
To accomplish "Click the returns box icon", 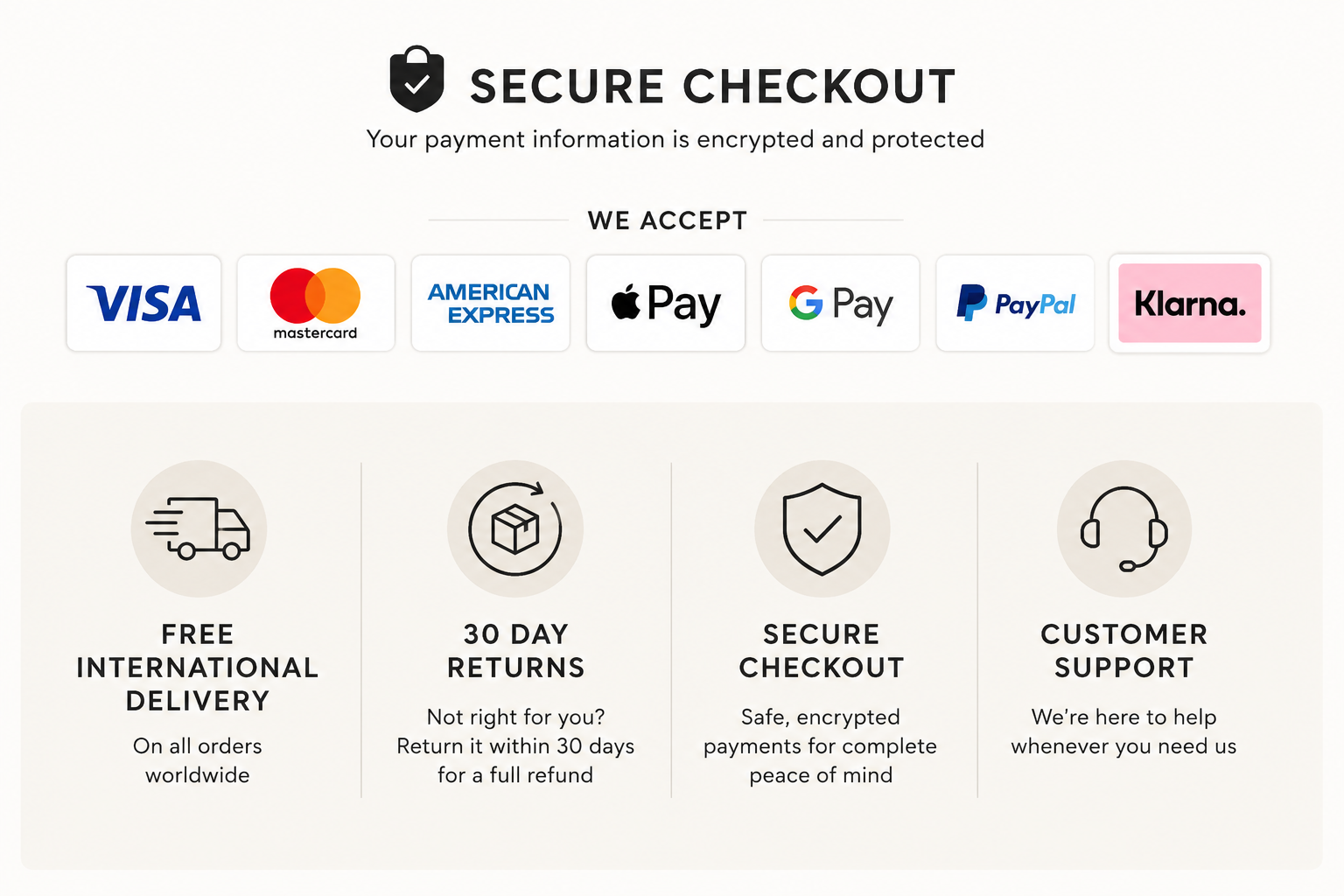I will point(515,528).
